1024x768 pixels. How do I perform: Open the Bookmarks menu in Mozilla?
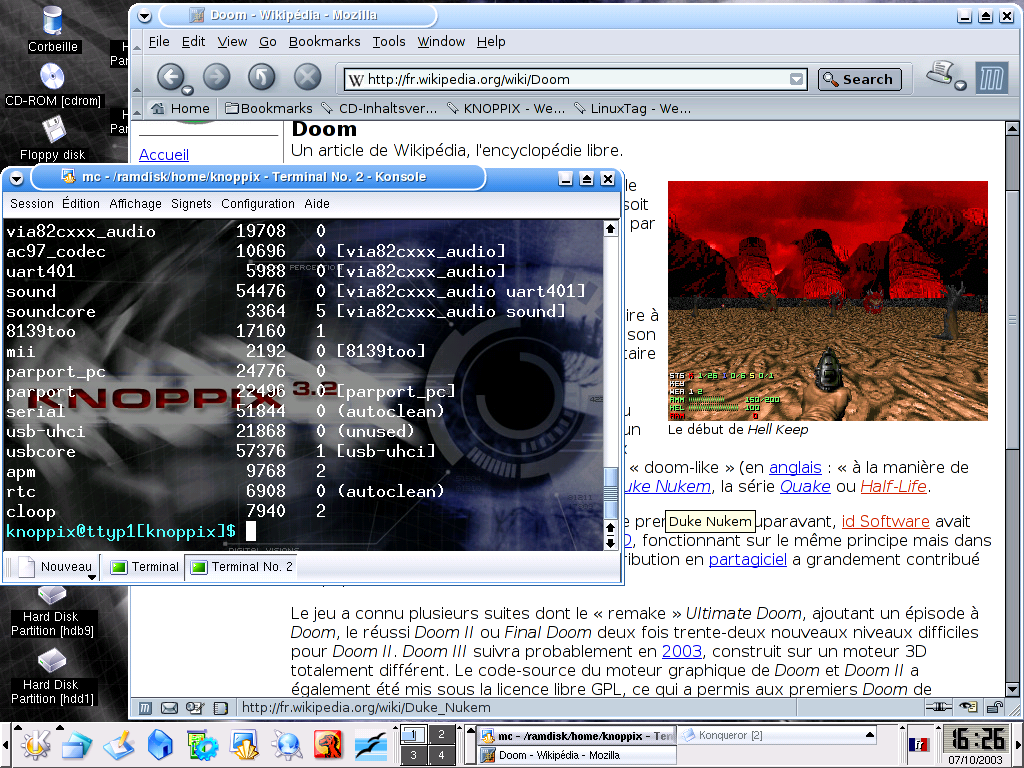coord(324,41)
